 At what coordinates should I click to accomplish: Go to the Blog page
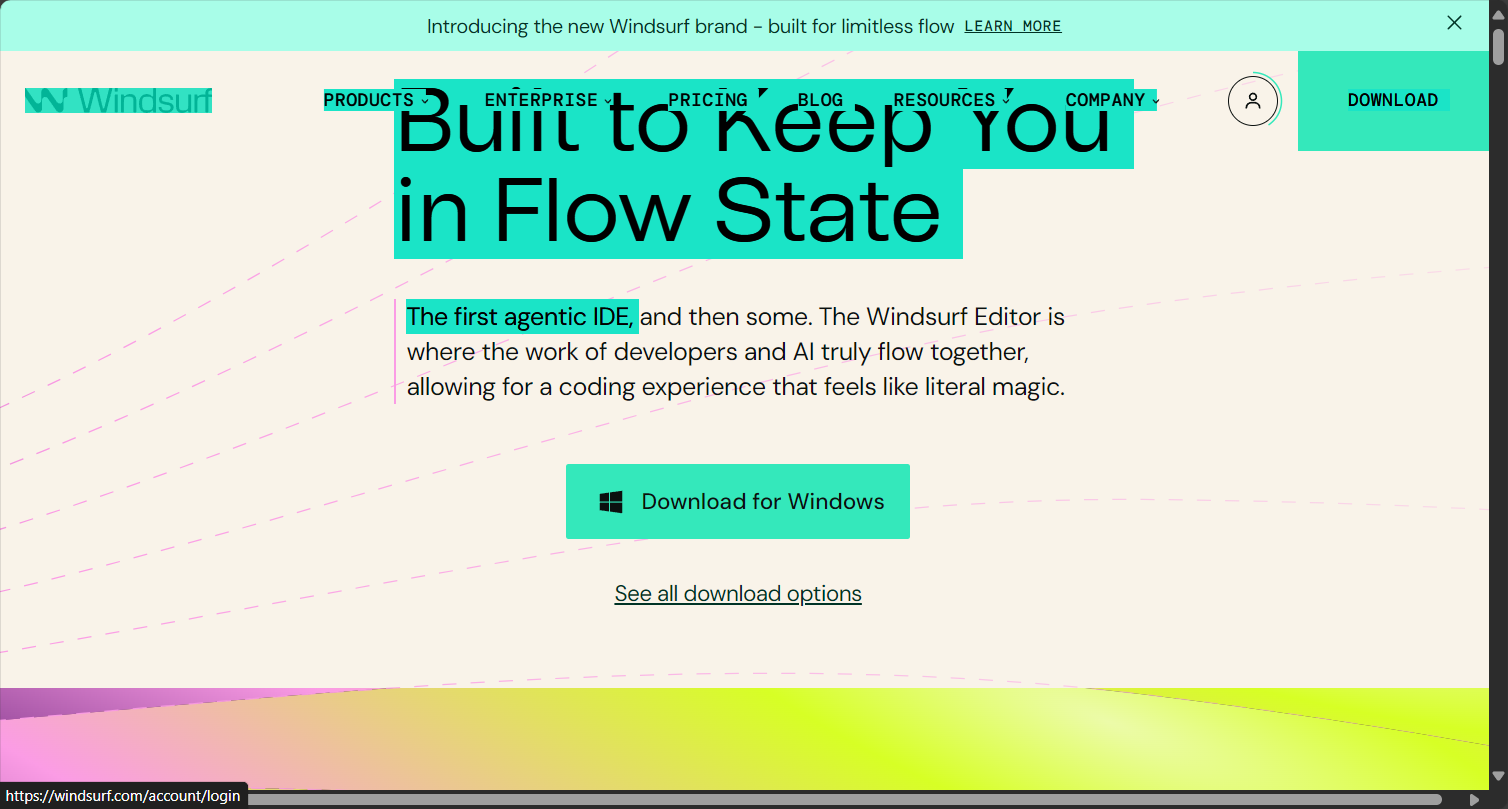(820, 100)
